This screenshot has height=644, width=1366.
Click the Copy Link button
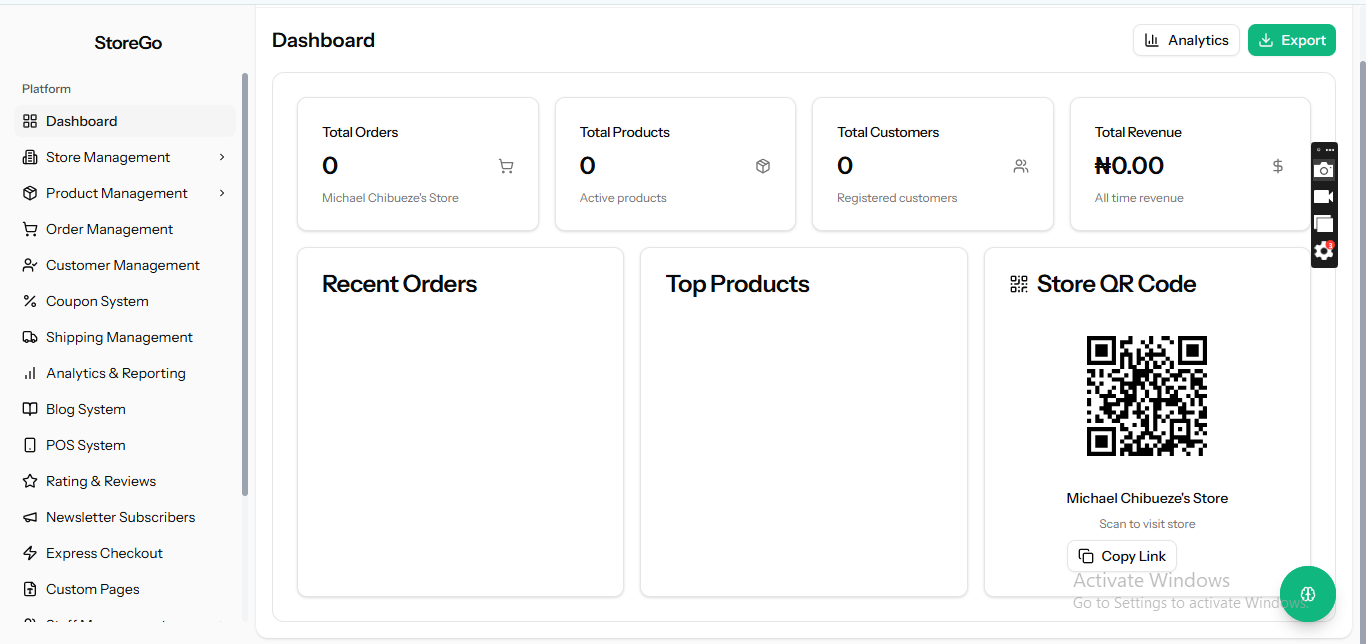[x=1122, y=556]
